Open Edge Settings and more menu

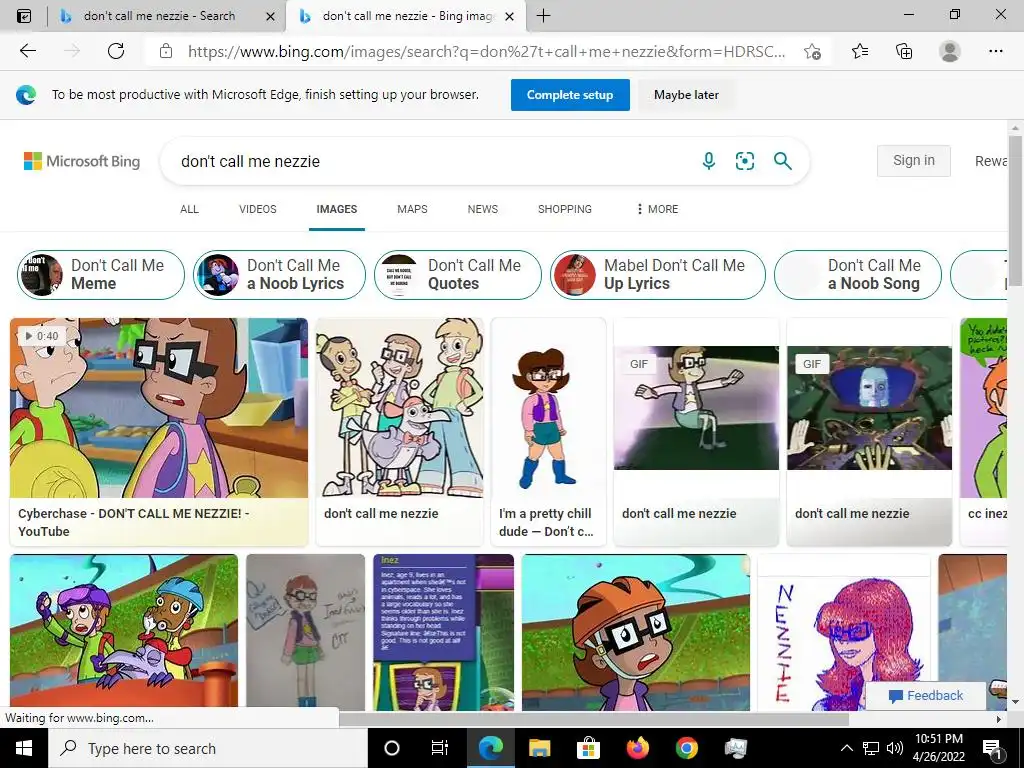pos(995,51)
